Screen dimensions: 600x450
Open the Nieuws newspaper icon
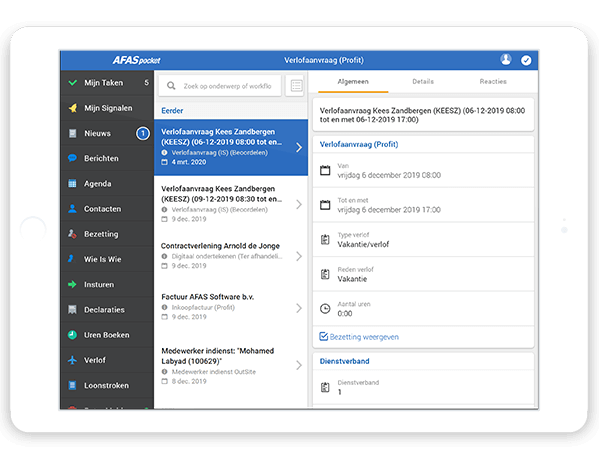pos(72,133)
